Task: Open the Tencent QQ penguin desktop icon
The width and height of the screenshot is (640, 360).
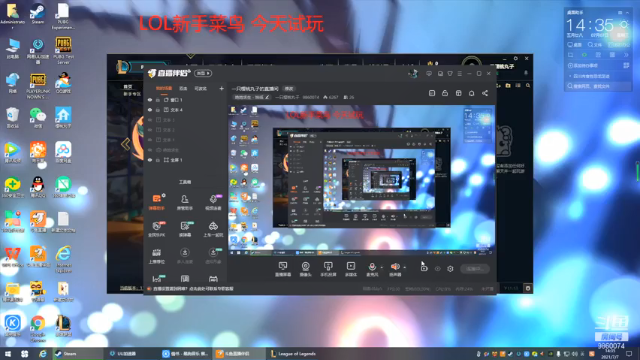Action: 38,187
